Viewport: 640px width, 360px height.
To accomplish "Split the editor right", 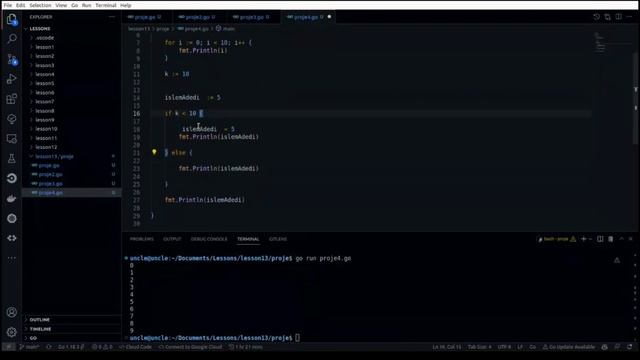I will click(619, 17).
